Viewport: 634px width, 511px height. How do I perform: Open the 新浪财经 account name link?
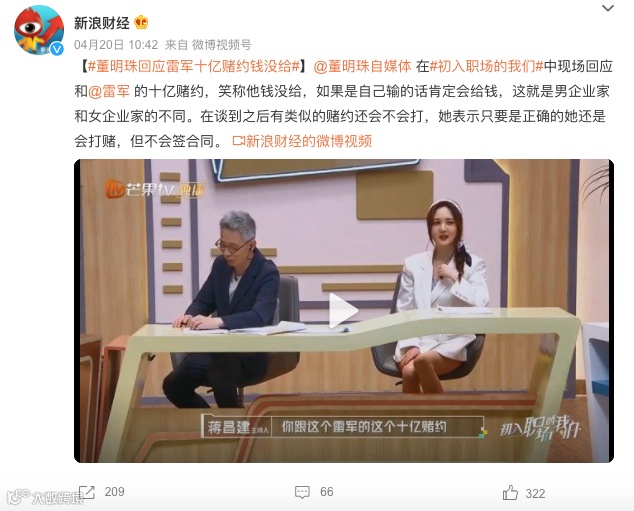[x=101, y=23]
